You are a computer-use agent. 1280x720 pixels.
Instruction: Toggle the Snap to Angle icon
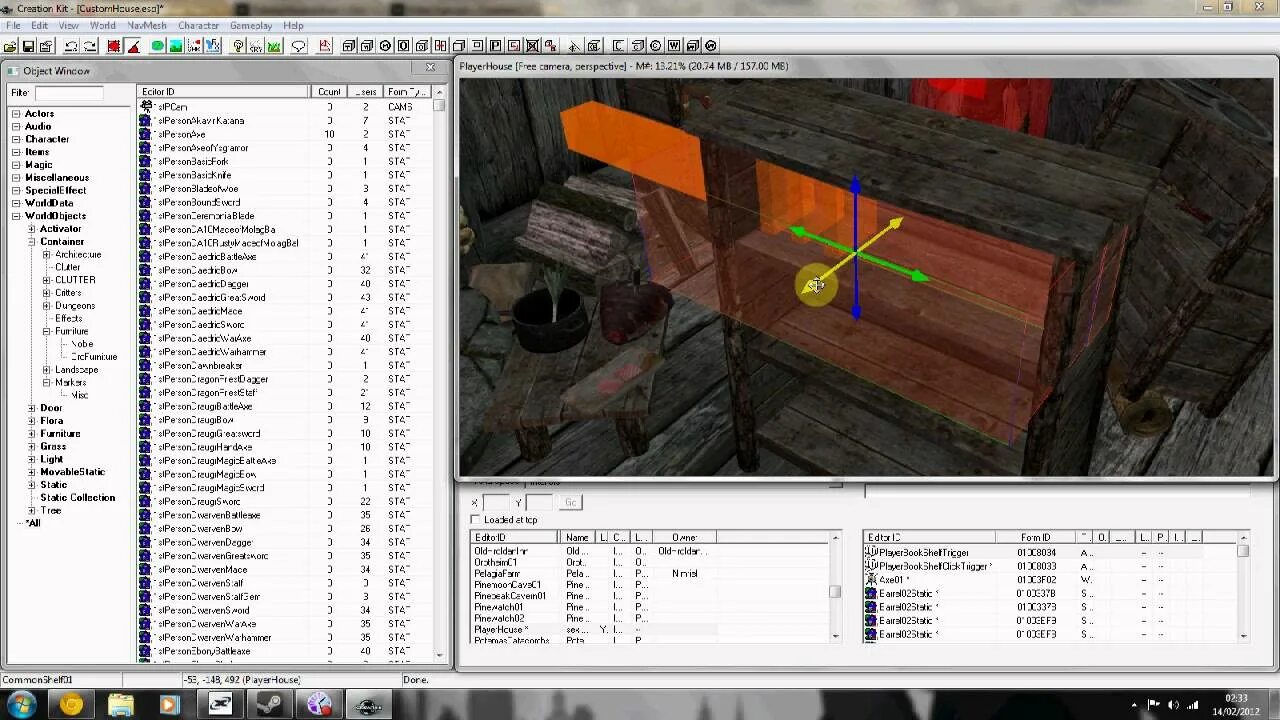(x=133, y=46)
